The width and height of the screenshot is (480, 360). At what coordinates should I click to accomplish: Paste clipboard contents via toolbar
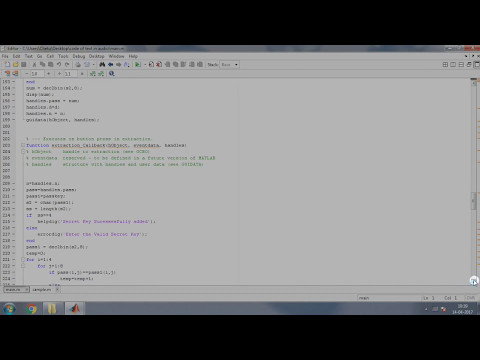pyautogui.click(x=50, y=64)
